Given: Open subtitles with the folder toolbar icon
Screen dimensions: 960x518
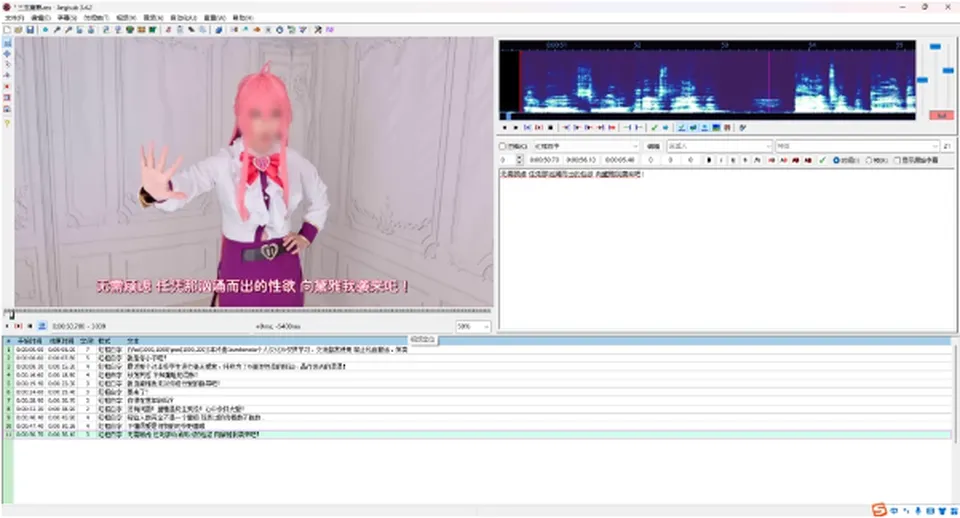Looking at the screenshot, I should click(x=18, y=29).
